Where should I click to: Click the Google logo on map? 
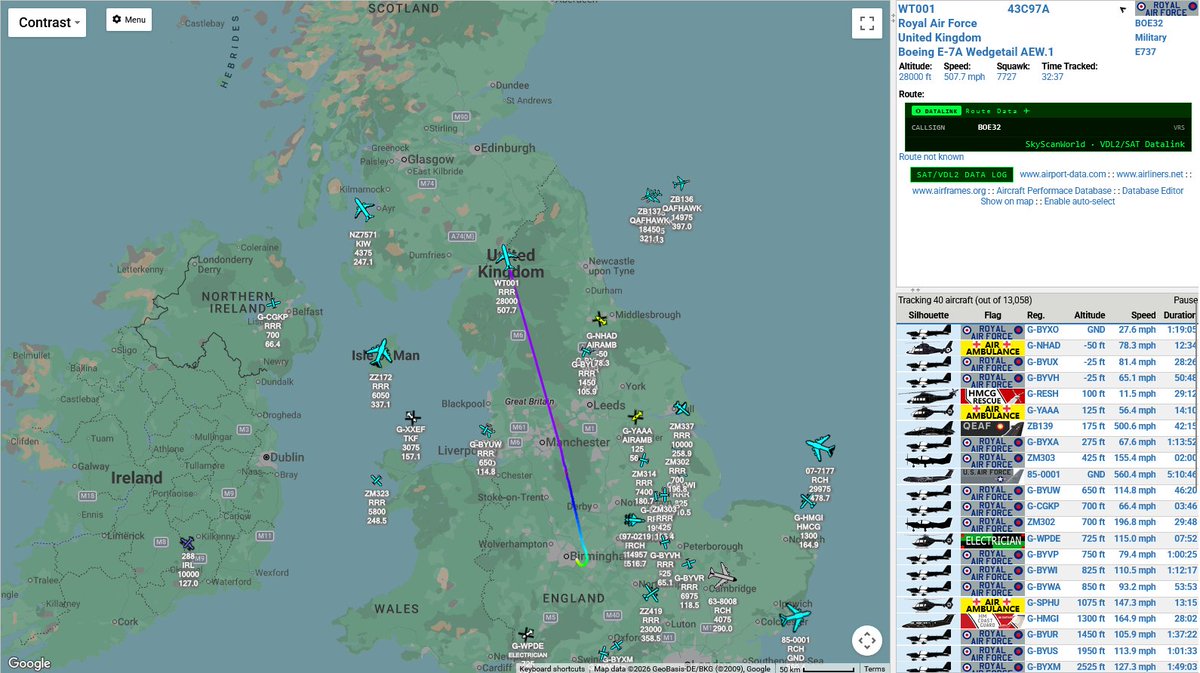point(29,663)
